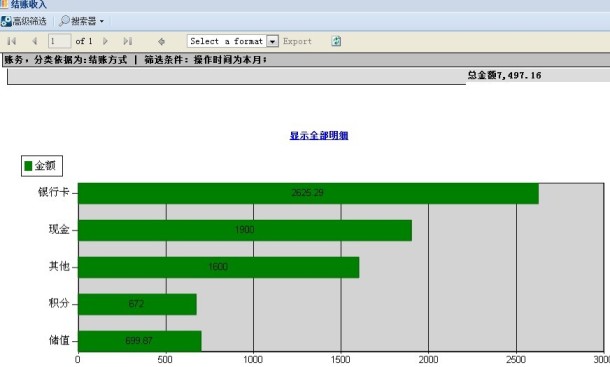
Task: Open the 搜索器 search tool
Action: pyautogui.click(x=78, y=21)
